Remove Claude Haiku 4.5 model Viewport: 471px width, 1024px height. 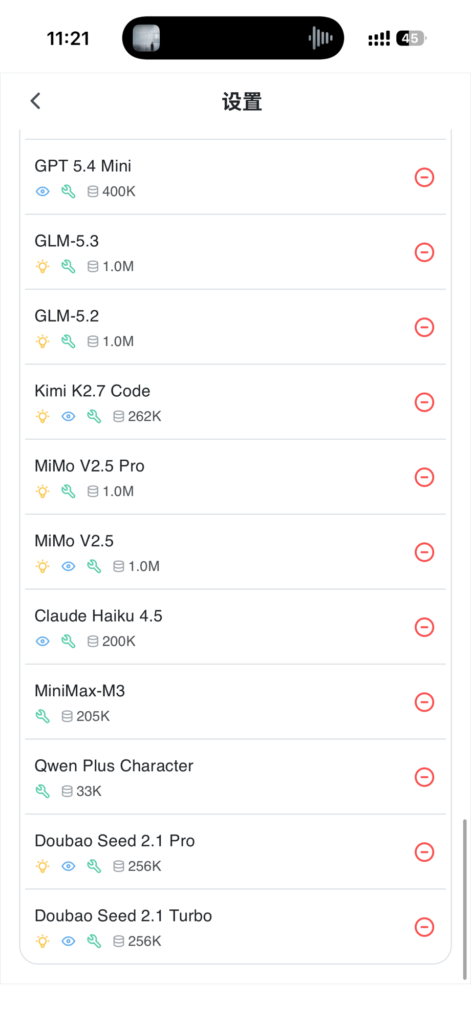point(425,627)
